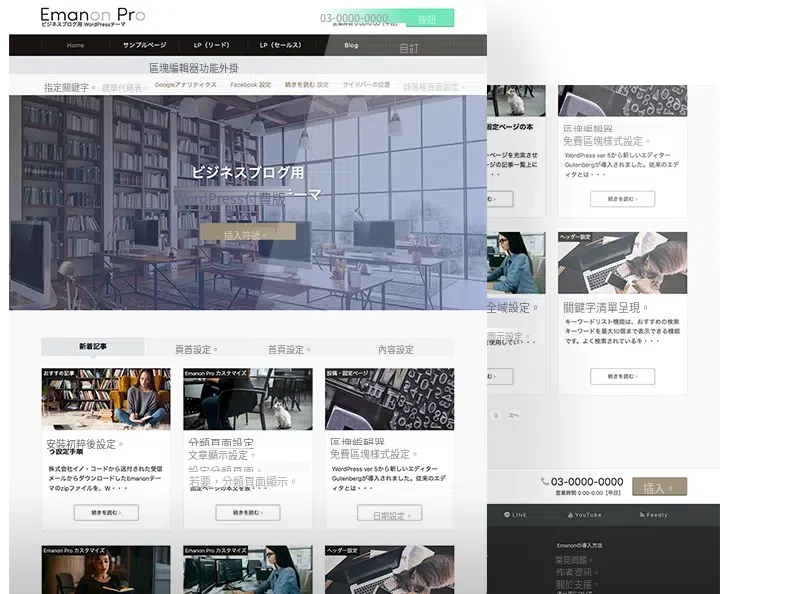The image size is (790, 594).
Task: Click footer phone number 03-0000-0000
Action: [x=587, y=482]
